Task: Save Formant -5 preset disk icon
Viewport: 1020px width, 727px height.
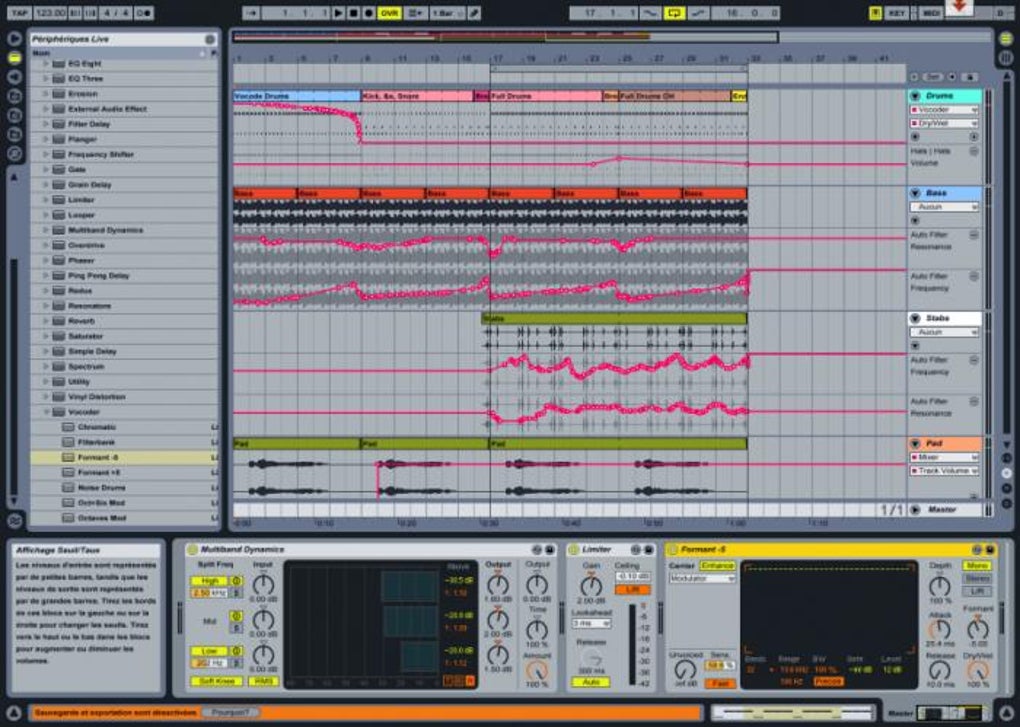Action: (x=989, y=549)
